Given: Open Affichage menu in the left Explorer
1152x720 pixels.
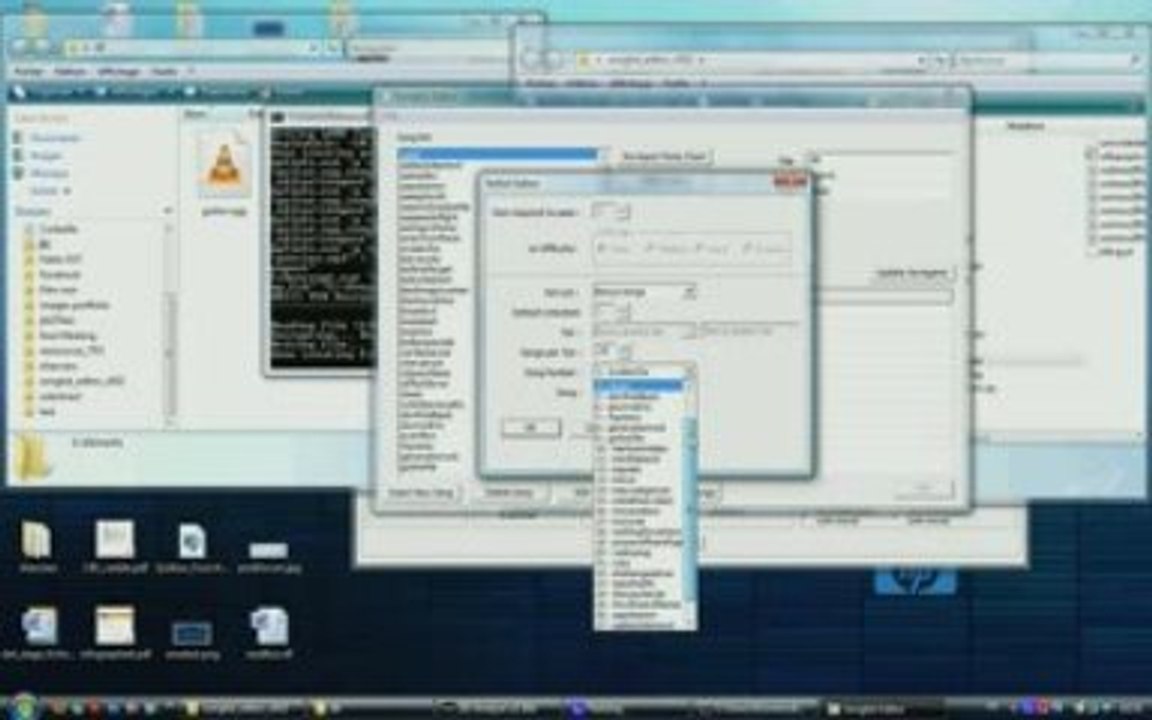Looking at the screenshot, I should click(x=118, y=71).
